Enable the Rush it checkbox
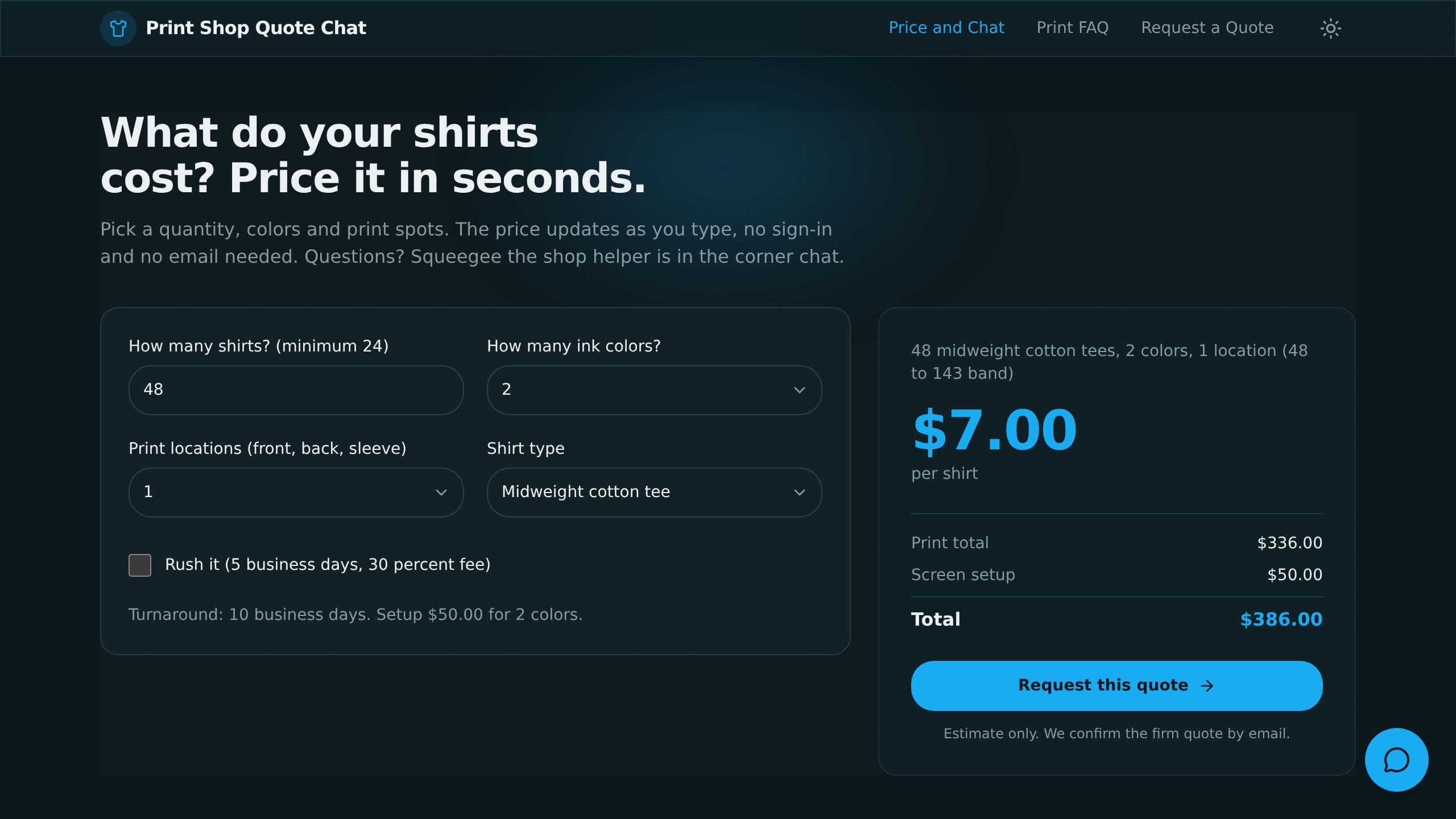Screen dimensions: 1456x819 [140, 565]
